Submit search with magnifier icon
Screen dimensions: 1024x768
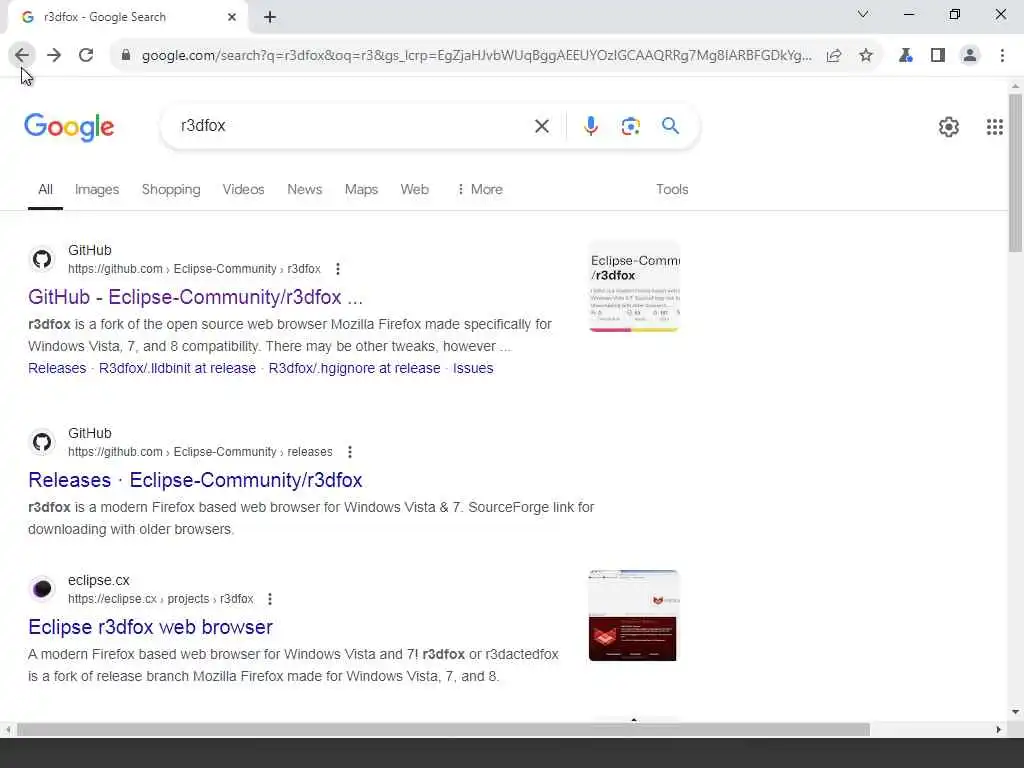pyautogui.click(x=670, y=126)
